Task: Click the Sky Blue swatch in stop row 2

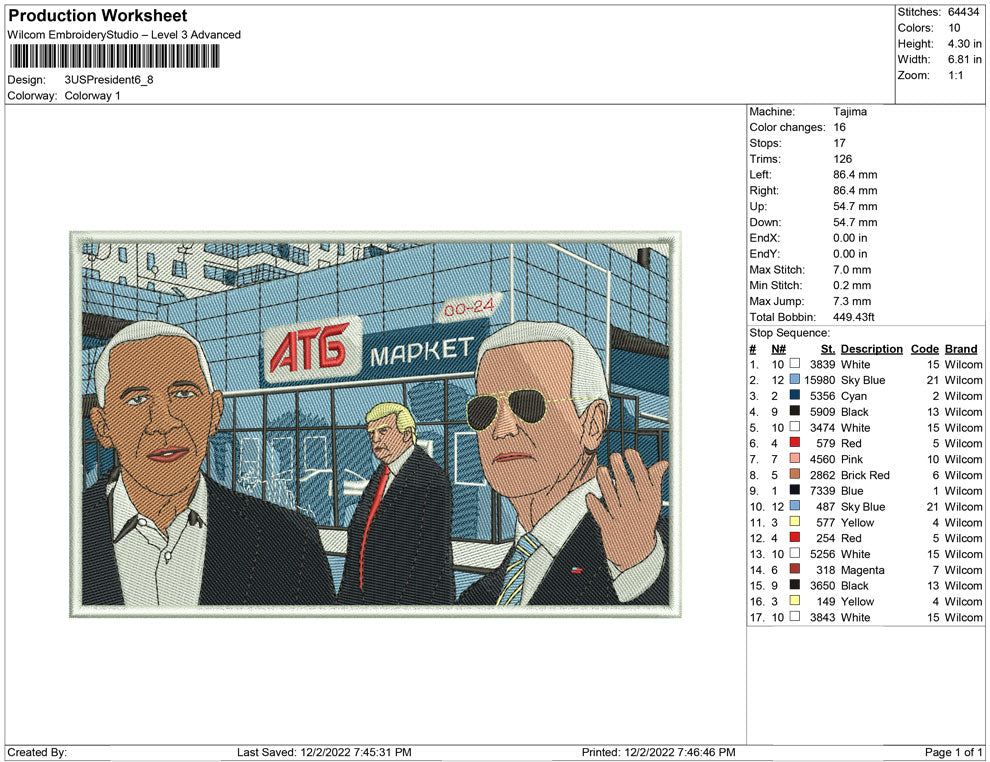Action: (795, 379)
